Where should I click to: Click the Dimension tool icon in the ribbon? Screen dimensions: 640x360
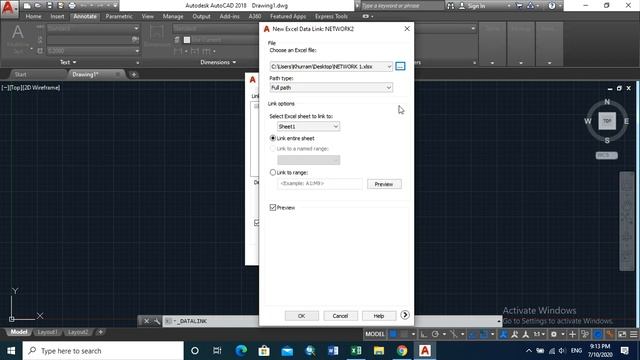(157, 33)
